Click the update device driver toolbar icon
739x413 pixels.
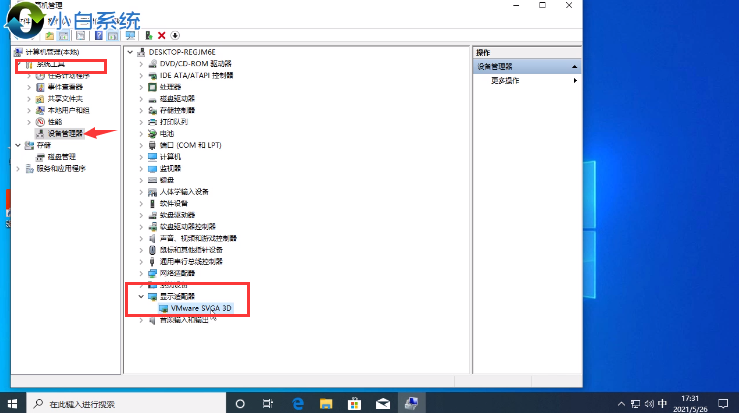148,35
